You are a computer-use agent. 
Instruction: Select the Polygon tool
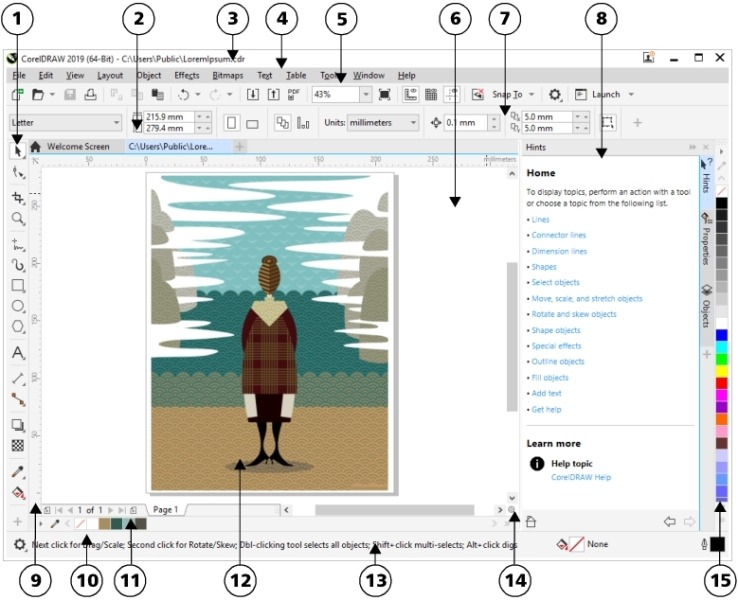(x=18, y=327)
